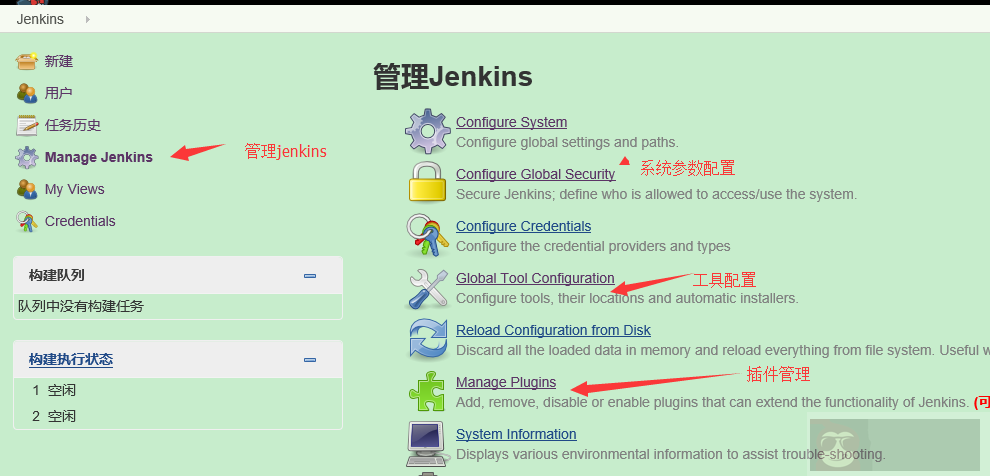This screenshot has height=476, width=990.
Task: Click Reload Configuration from Disk
Action: pyautogui.click(x=553, y=330)
